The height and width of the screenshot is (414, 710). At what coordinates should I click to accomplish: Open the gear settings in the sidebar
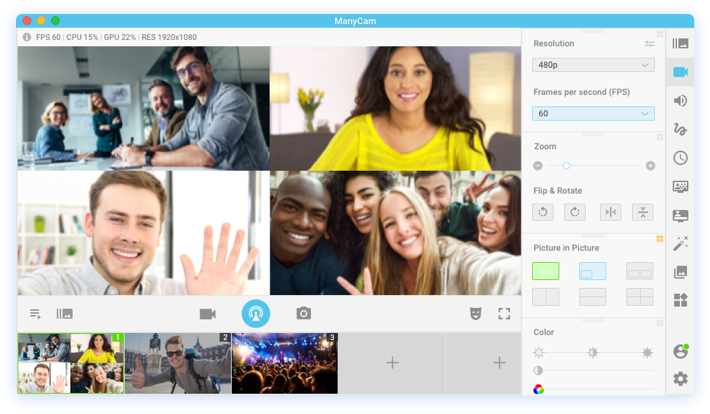(x=680, y=379)
